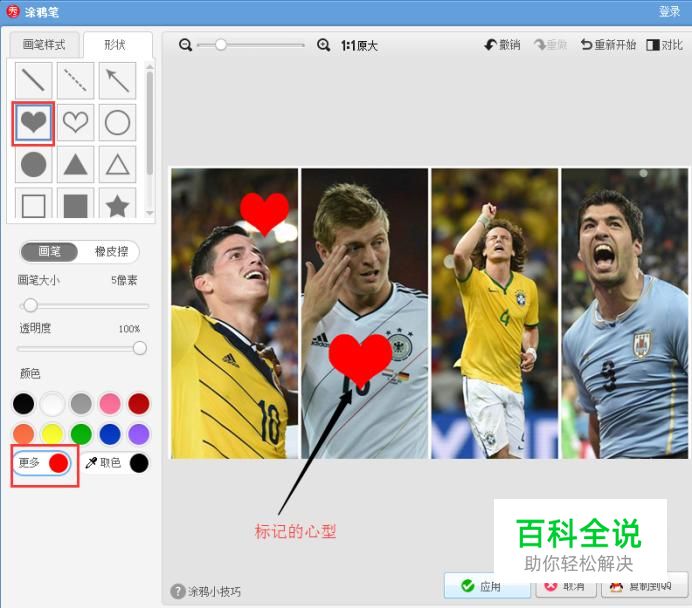The width and height of the screenshot is (692, 608).
Task: Activate the 画笔 brush mode
Action: pos(49,251)
